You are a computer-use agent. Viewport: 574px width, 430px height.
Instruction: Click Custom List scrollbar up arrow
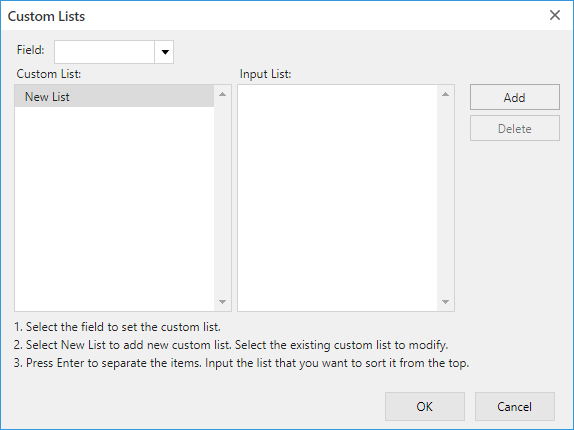pos(222,94)
